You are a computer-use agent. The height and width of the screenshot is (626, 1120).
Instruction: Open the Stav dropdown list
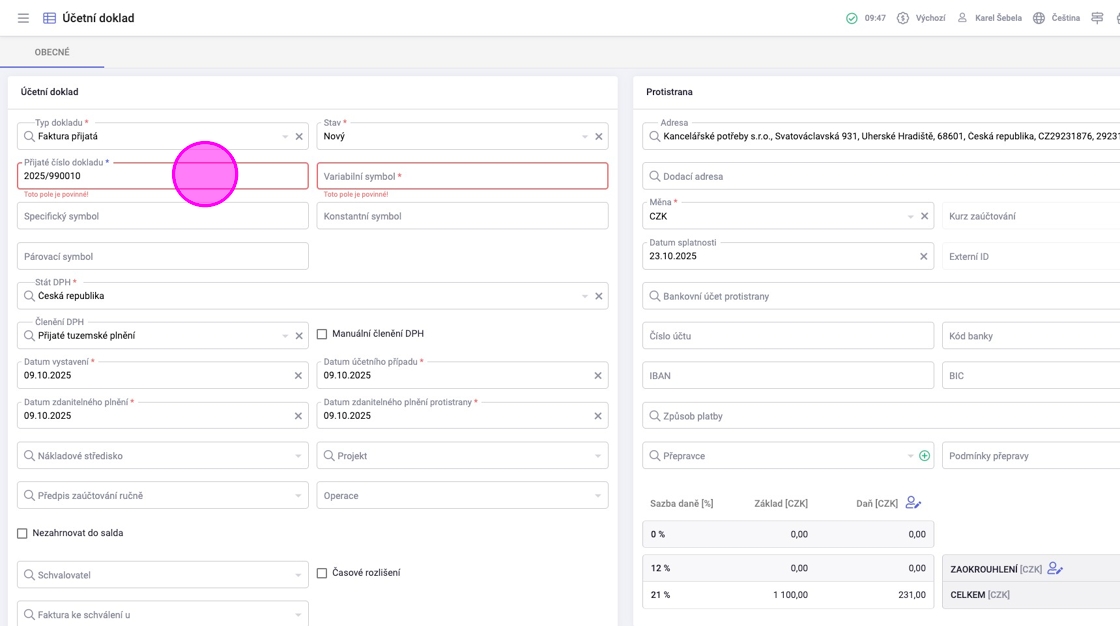584,136
